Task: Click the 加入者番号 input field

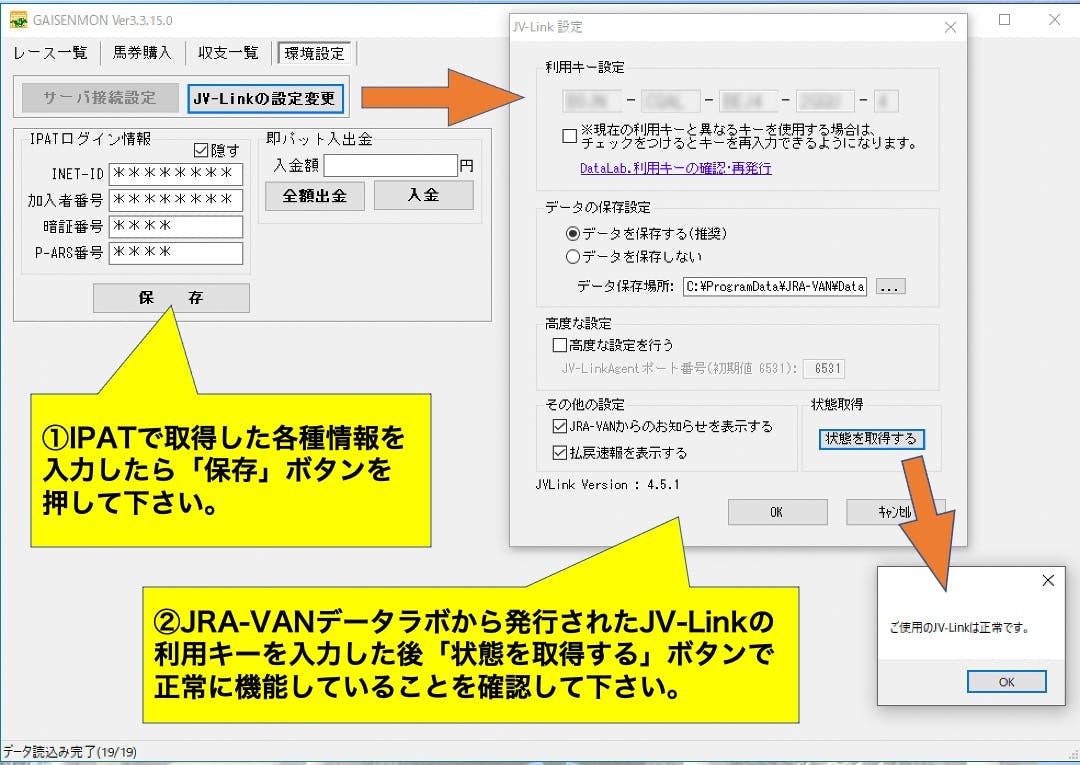Action: click(176, 200)
